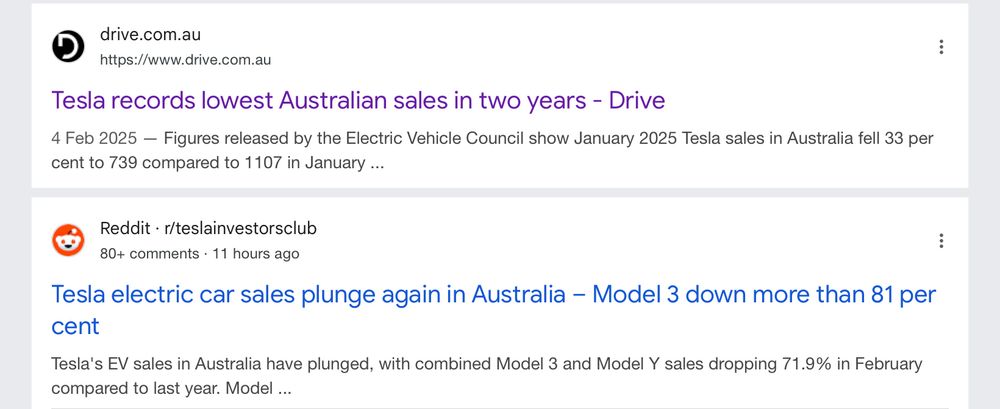Select the r/teslainvestorsclub subreddit label
Screen dimensions: 1000x409
click(x=240, y=228)
